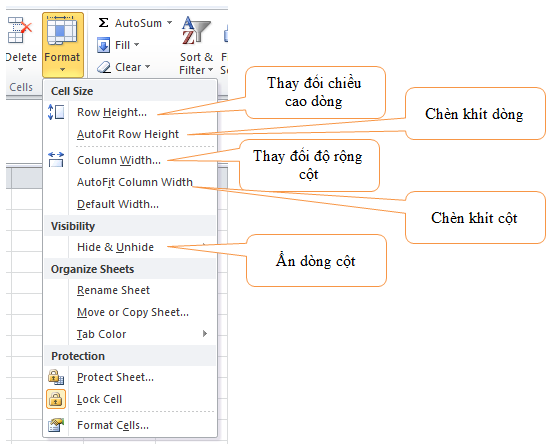Click the AutoSum sigma icon
Screen dimensions: 556x445
point(103,23)
